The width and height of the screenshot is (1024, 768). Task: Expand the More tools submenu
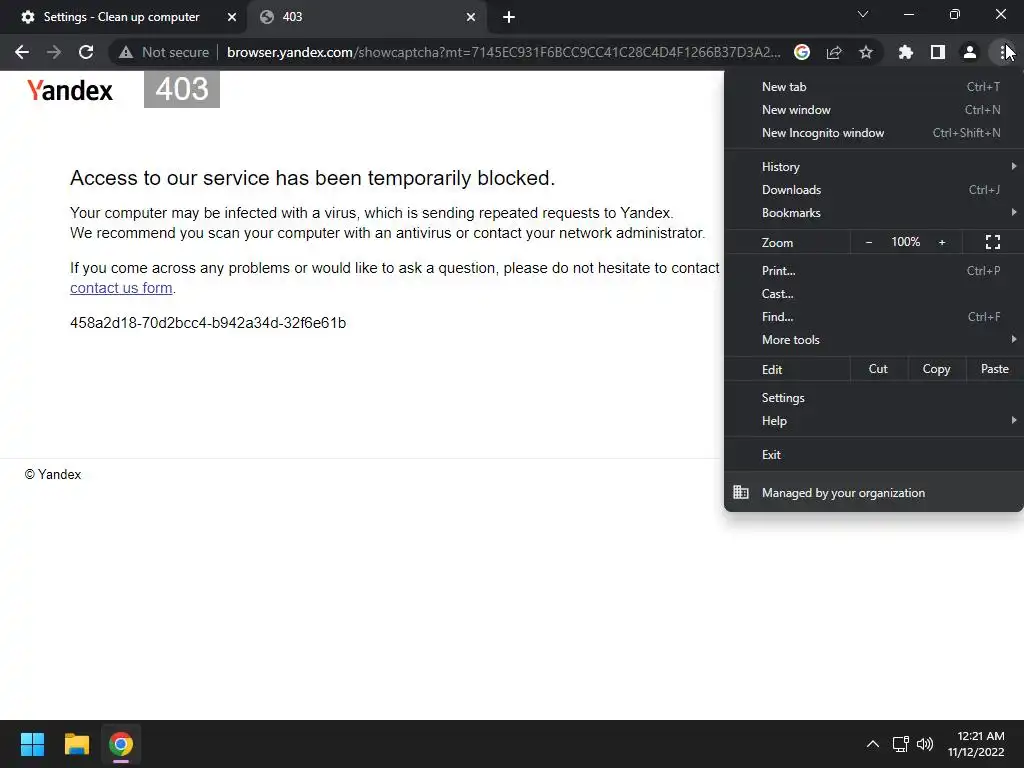click(874, 339)
